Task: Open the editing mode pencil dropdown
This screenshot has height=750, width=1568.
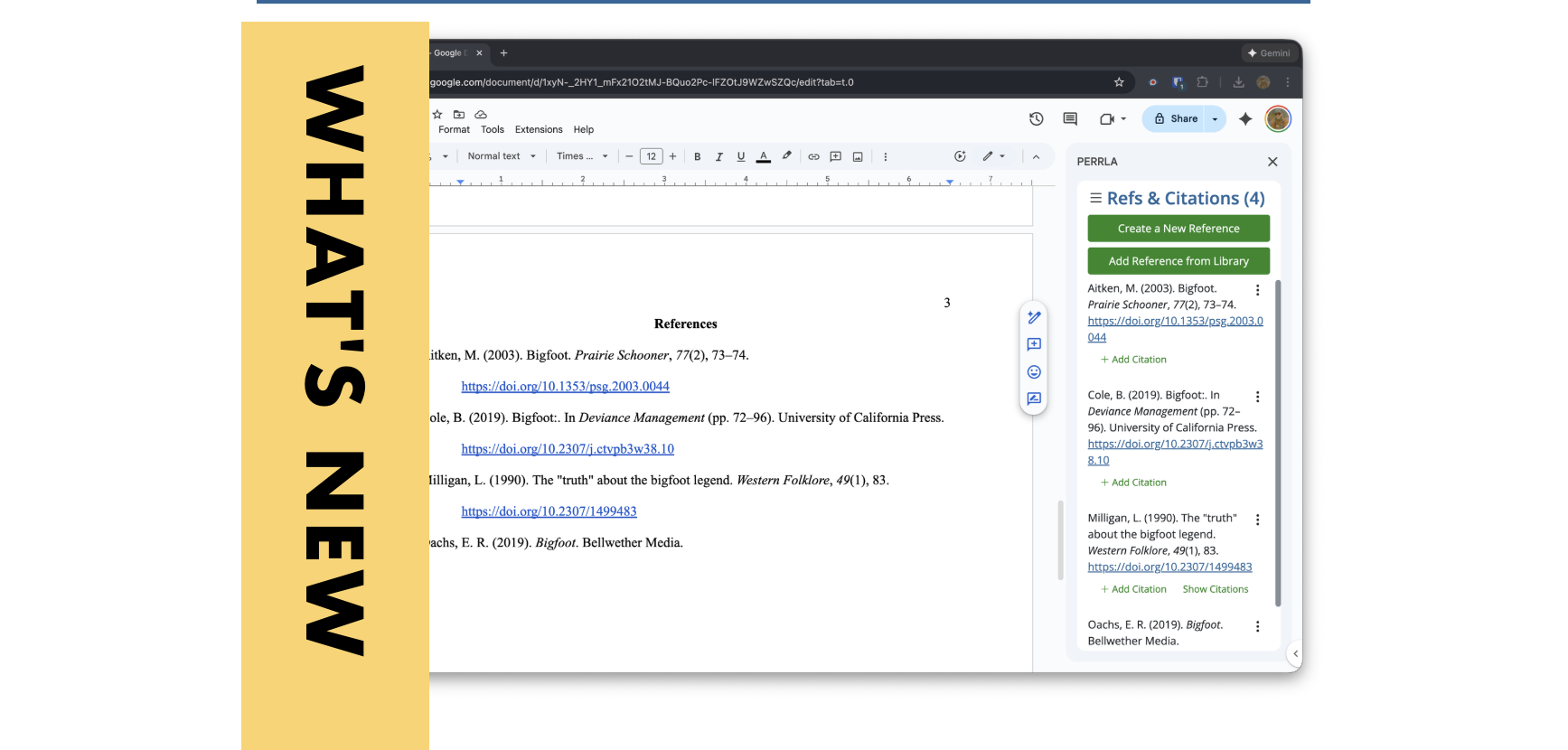Action: click(993, 156)
